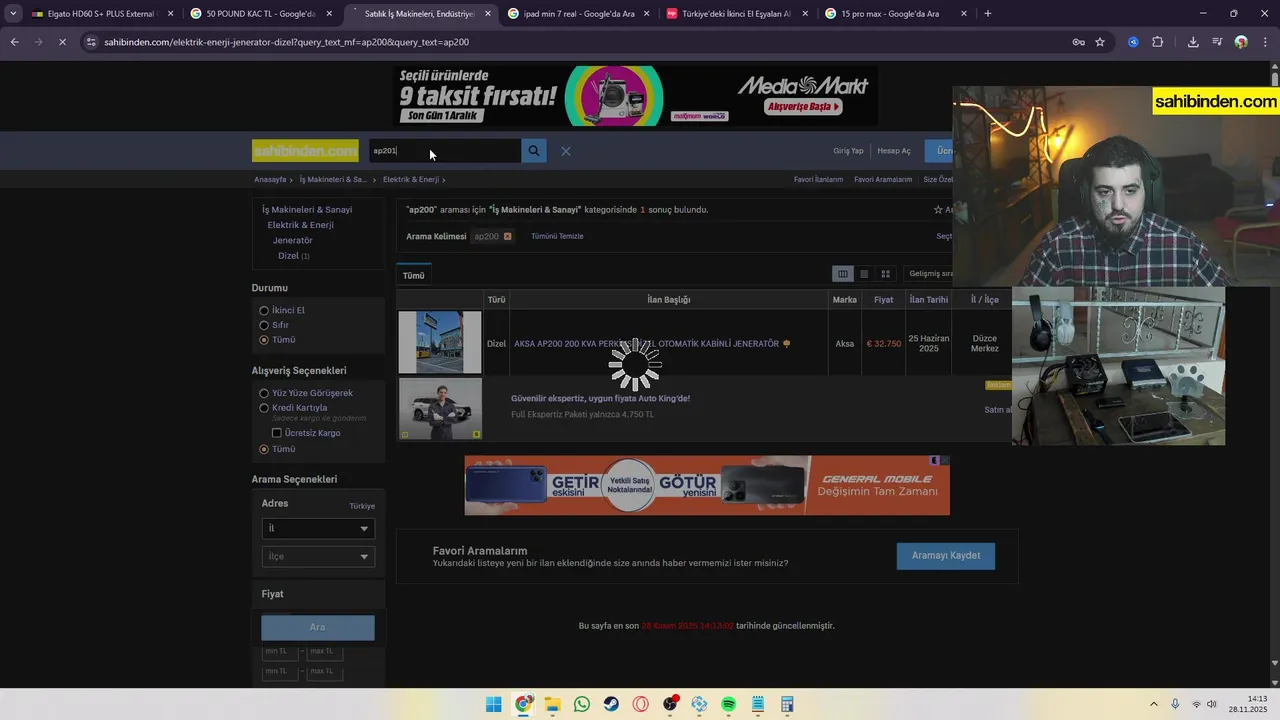The width and height of the screenshot is (1280, 720).
Task: Open the Jeneratör category
Action: point(293,241)
